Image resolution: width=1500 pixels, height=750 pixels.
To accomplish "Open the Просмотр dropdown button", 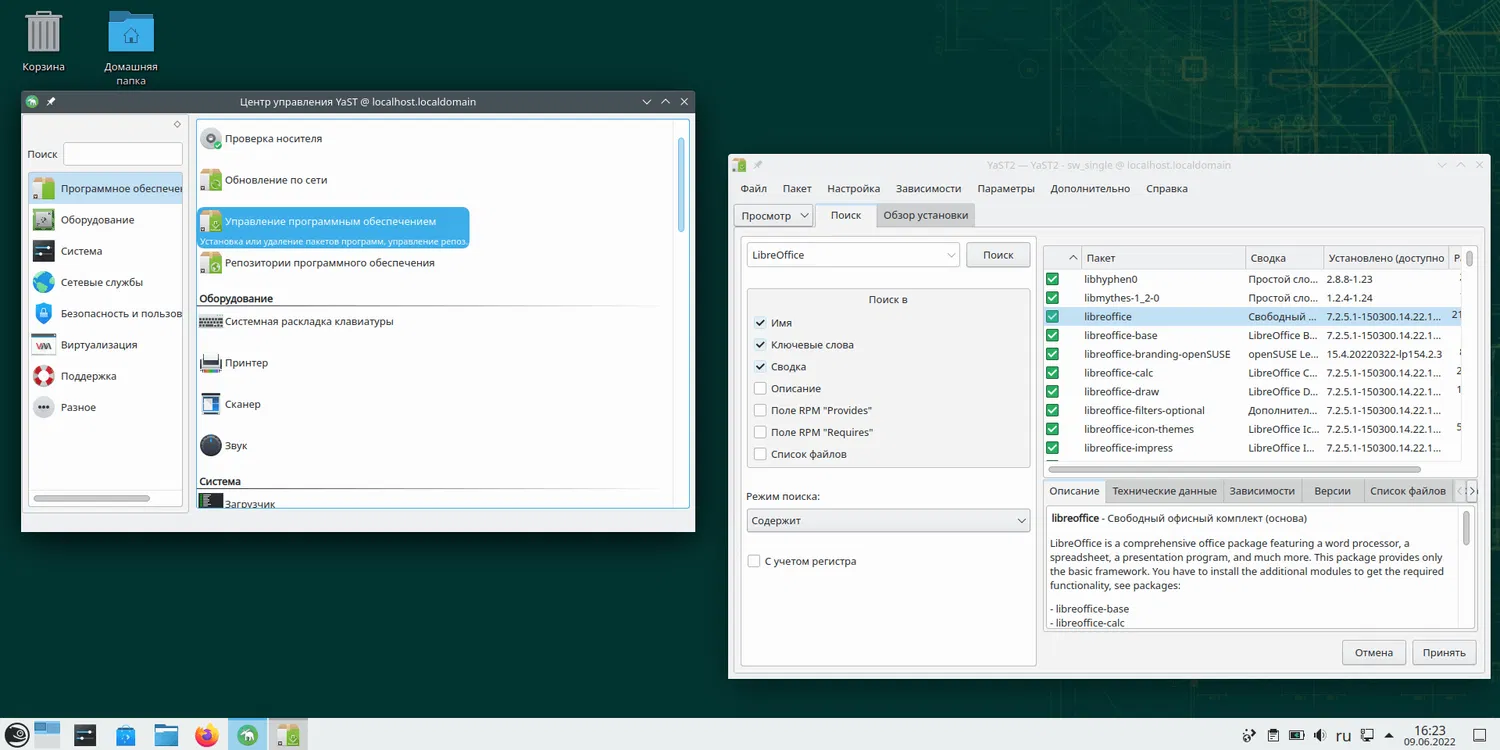I will coord(776,216).
